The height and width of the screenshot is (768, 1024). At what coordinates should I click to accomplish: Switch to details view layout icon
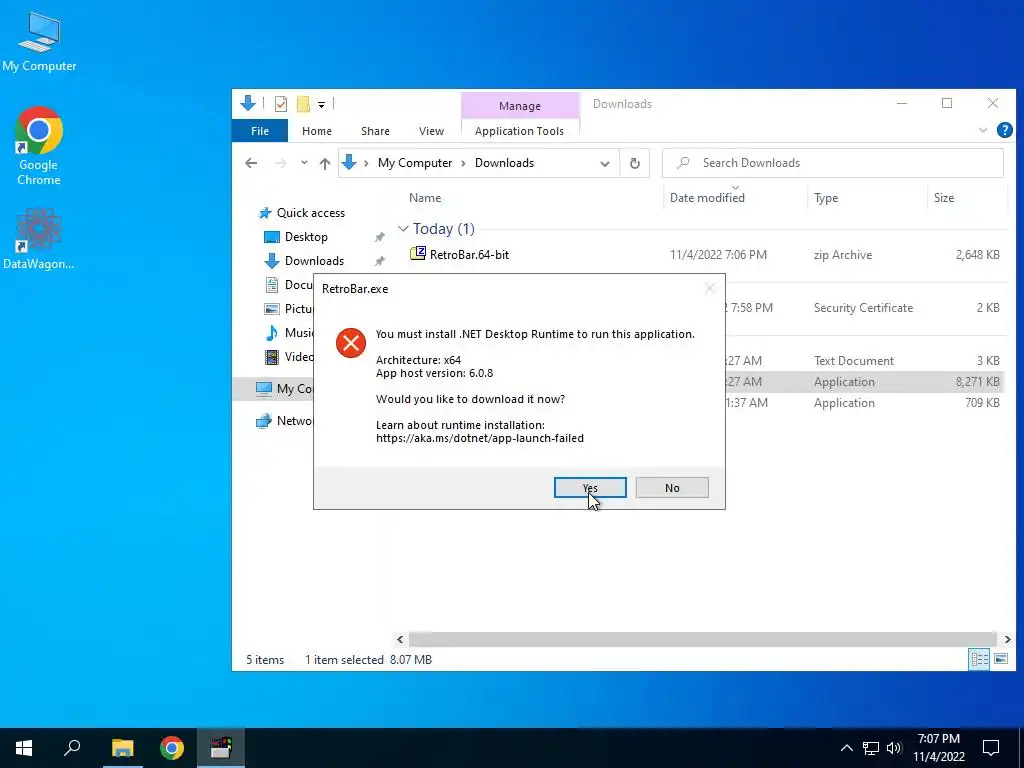click(979, 660)
